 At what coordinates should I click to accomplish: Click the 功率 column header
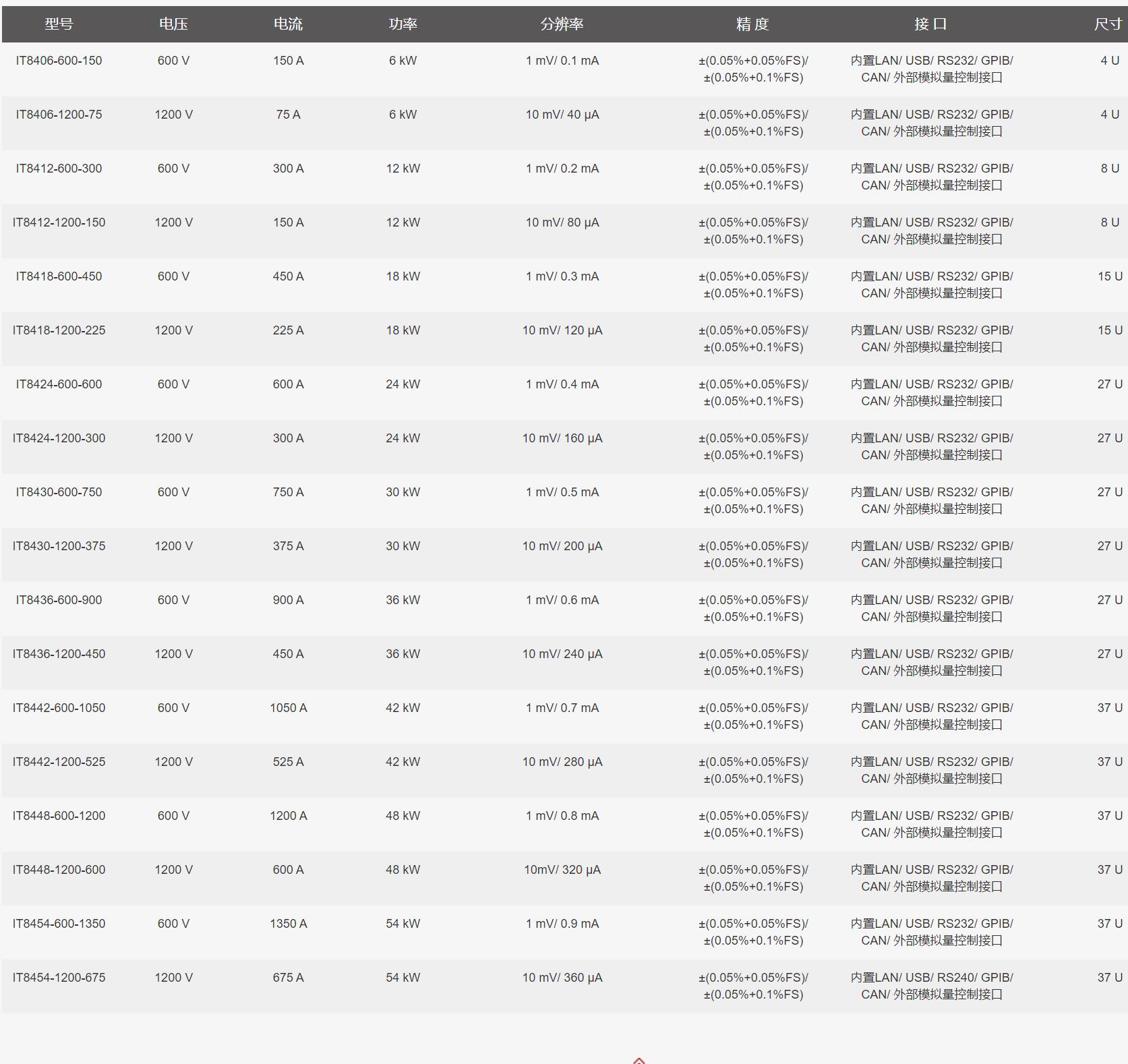pyautogui.click(x=403, y=24)
